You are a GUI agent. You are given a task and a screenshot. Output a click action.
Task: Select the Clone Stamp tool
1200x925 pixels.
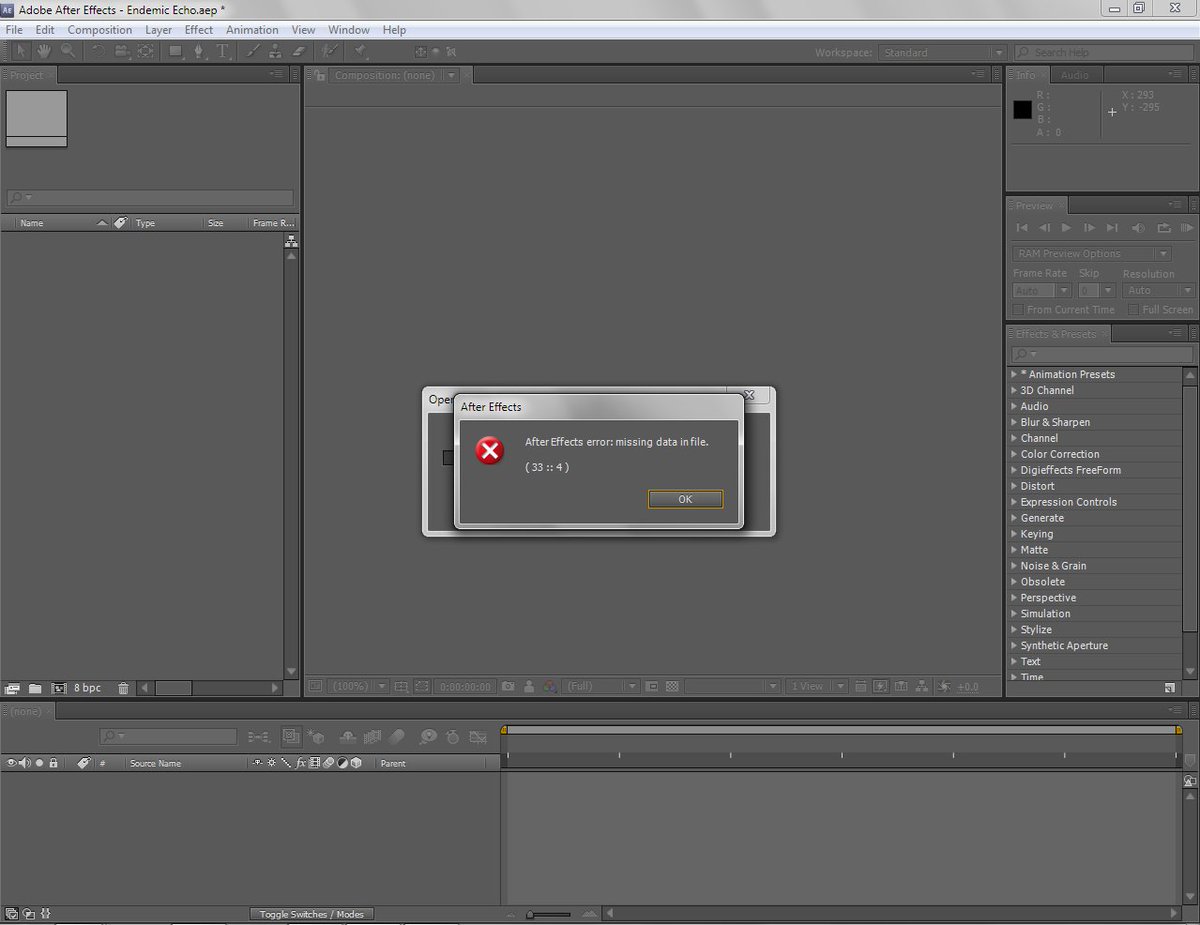pos(276,51)
